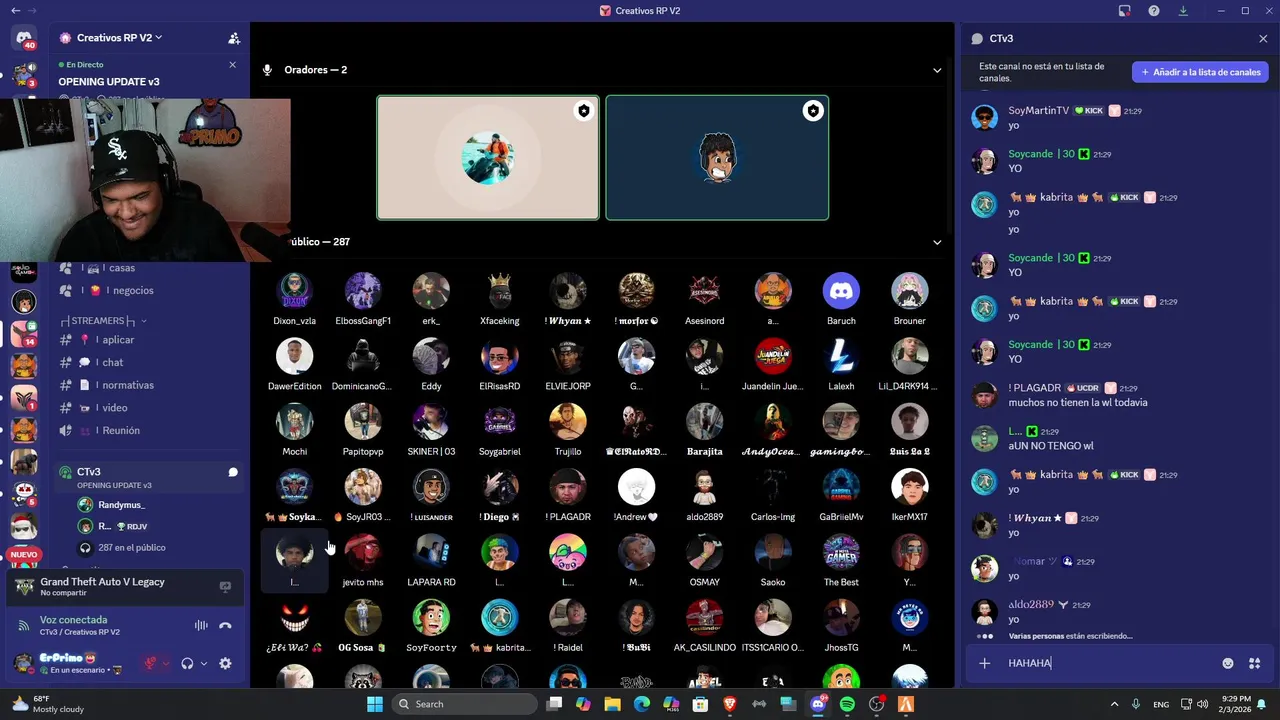Open Spotify from the taskbar

[x=847, y=704]
